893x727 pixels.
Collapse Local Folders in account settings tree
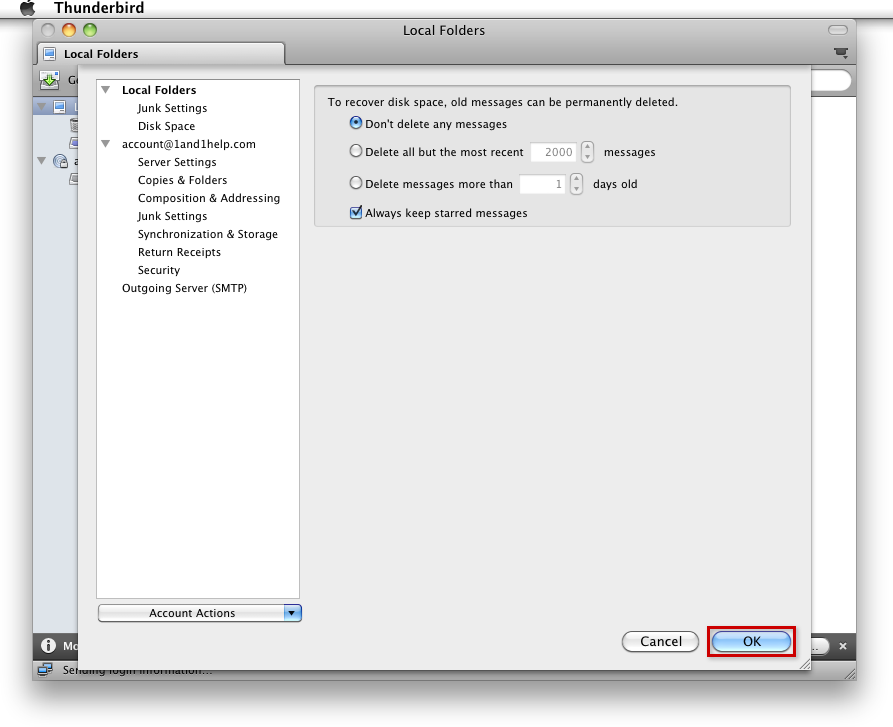click(105, 90)
